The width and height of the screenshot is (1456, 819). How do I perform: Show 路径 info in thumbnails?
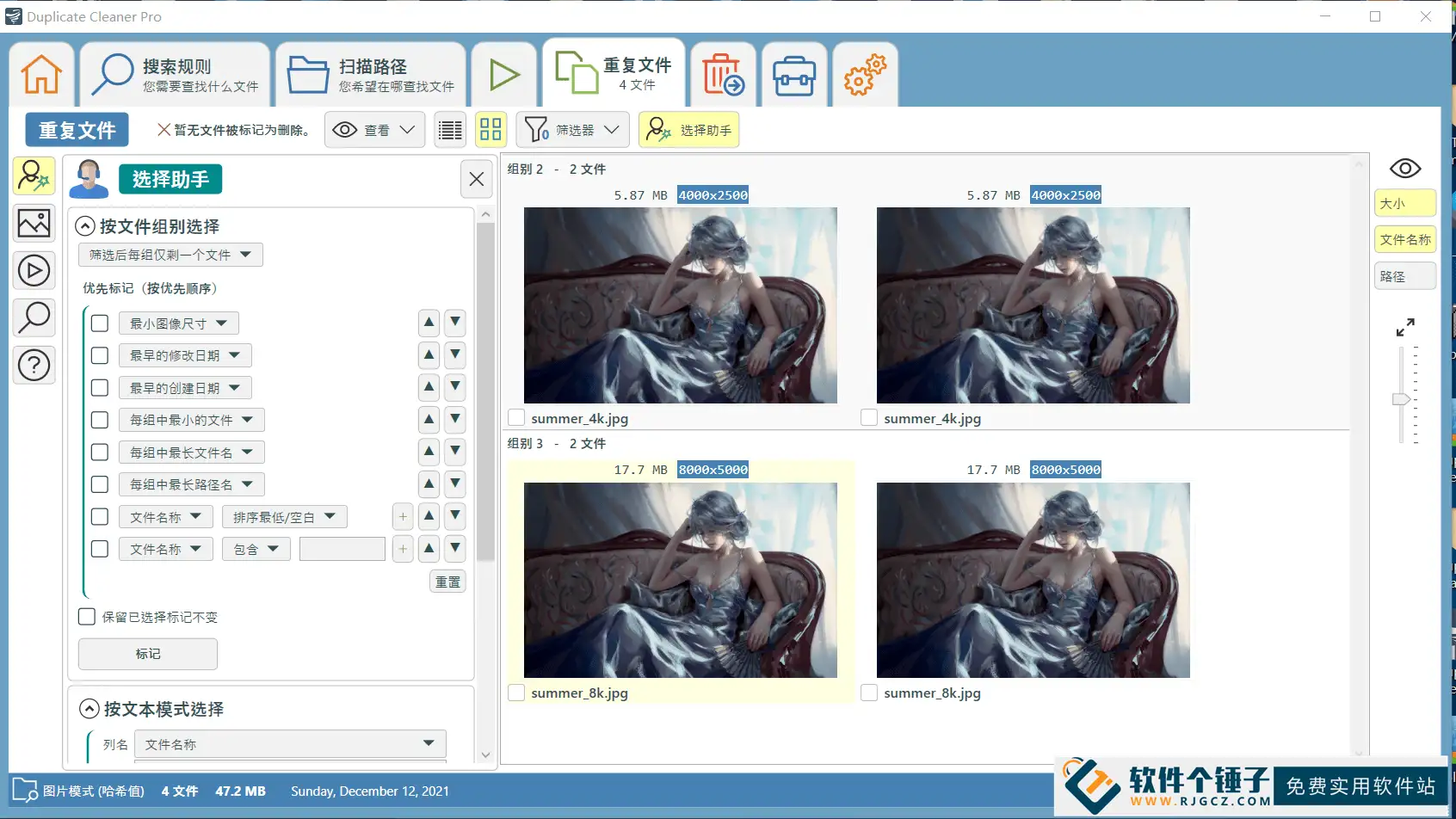click(x=1405, y=276)
